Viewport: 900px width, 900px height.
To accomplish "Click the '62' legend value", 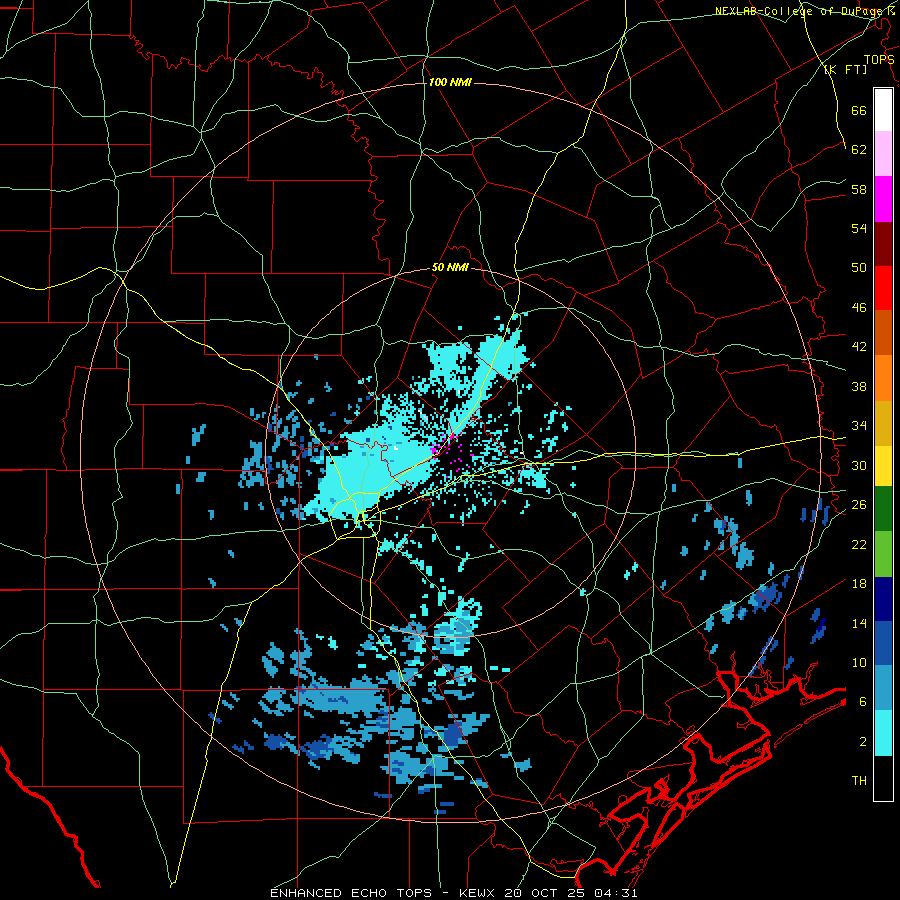I will click(859, 150).
